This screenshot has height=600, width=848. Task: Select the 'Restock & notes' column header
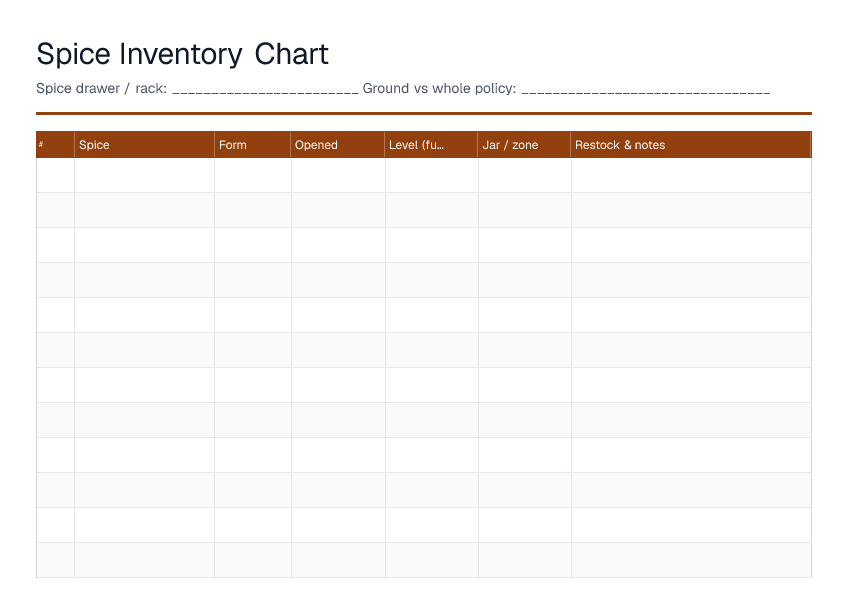[x=691, y=144]
